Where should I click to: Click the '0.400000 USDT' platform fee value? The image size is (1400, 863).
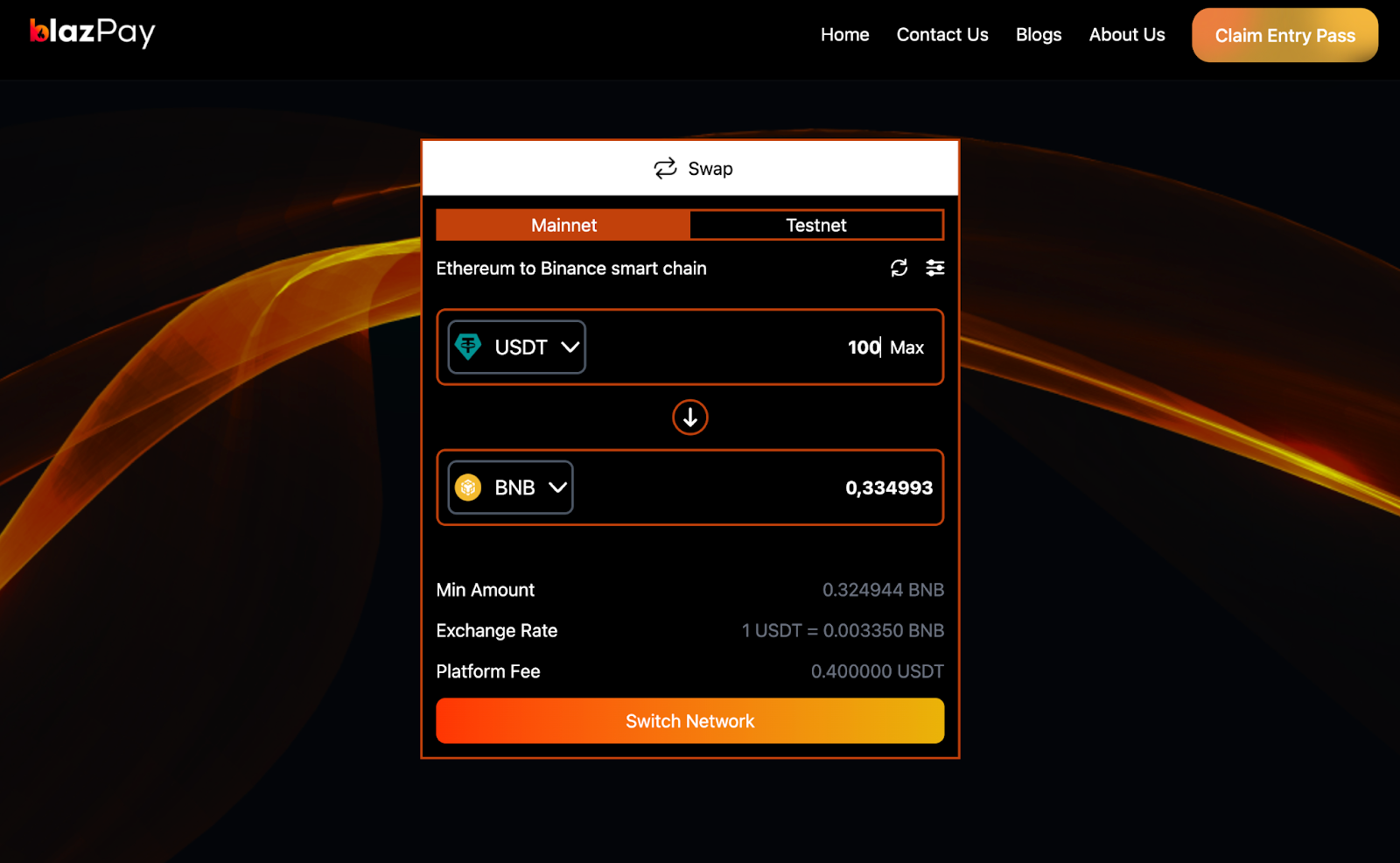877,671
